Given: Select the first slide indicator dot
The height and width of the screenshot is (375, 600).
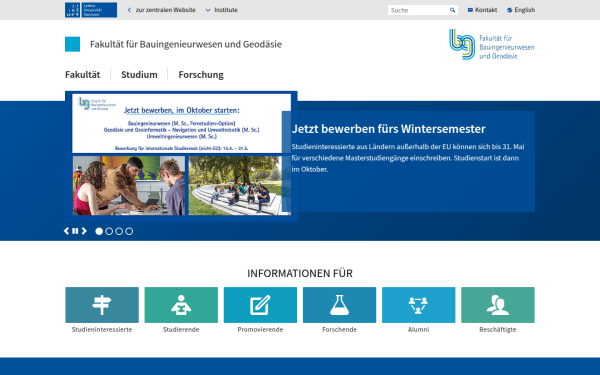Looking at the screenshot, I should click(99, 231).
